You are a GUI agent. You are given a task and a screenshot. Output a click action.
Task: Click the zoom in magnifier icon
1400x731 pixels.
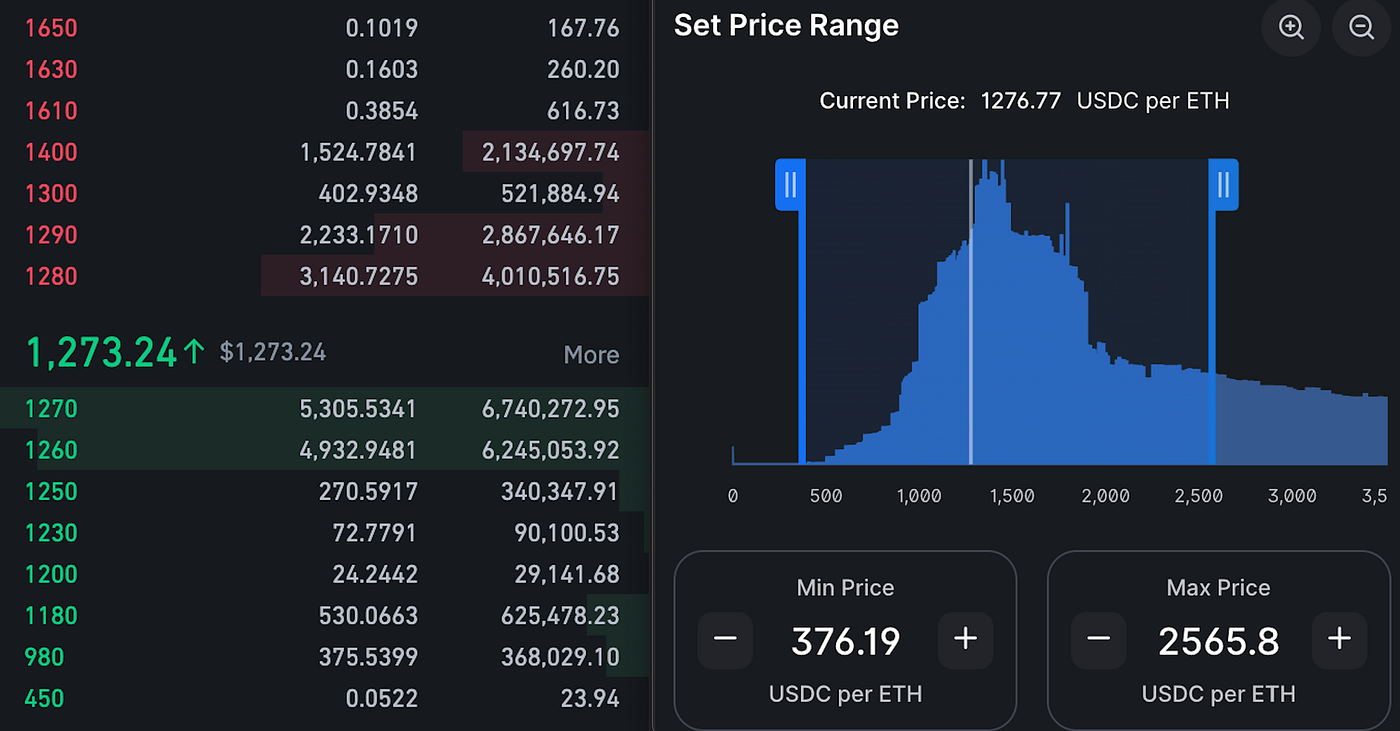click(1290, 28)
